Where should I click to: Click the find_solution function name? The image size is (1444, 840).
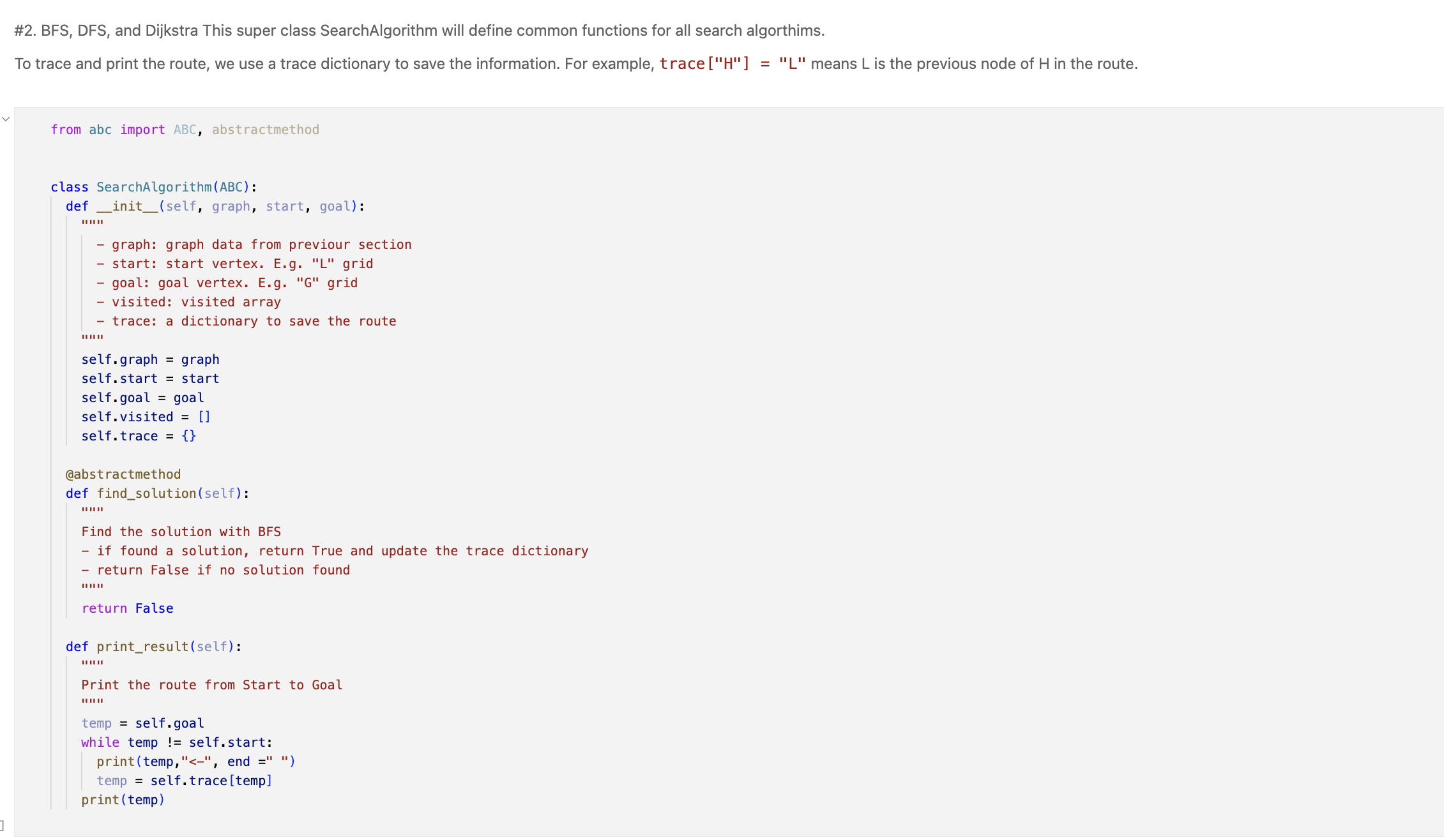click(146, 493)
